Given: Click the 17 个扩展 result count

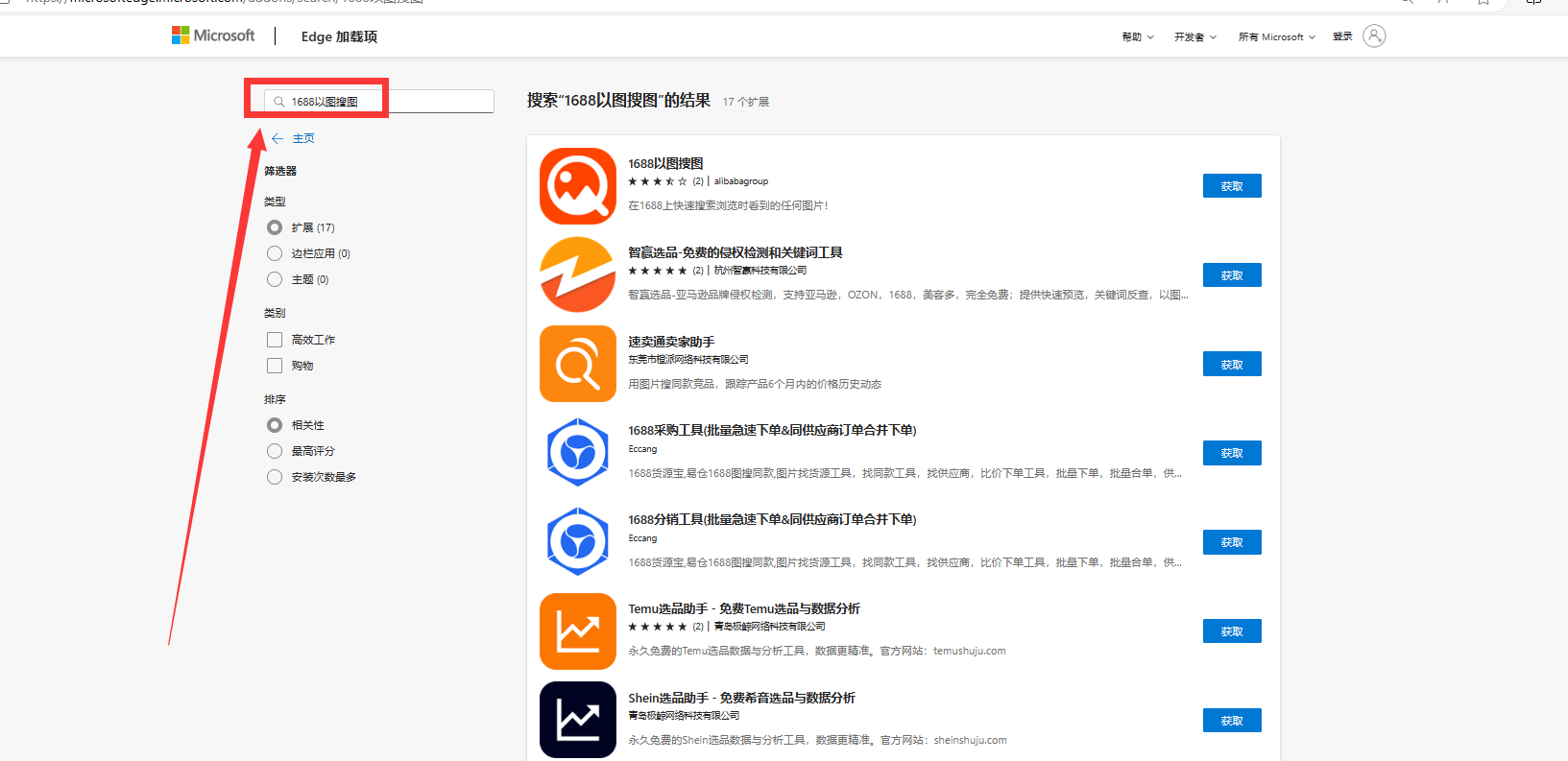Looking at the screenshot, I should pyautogui.click(x=746, y=102).
